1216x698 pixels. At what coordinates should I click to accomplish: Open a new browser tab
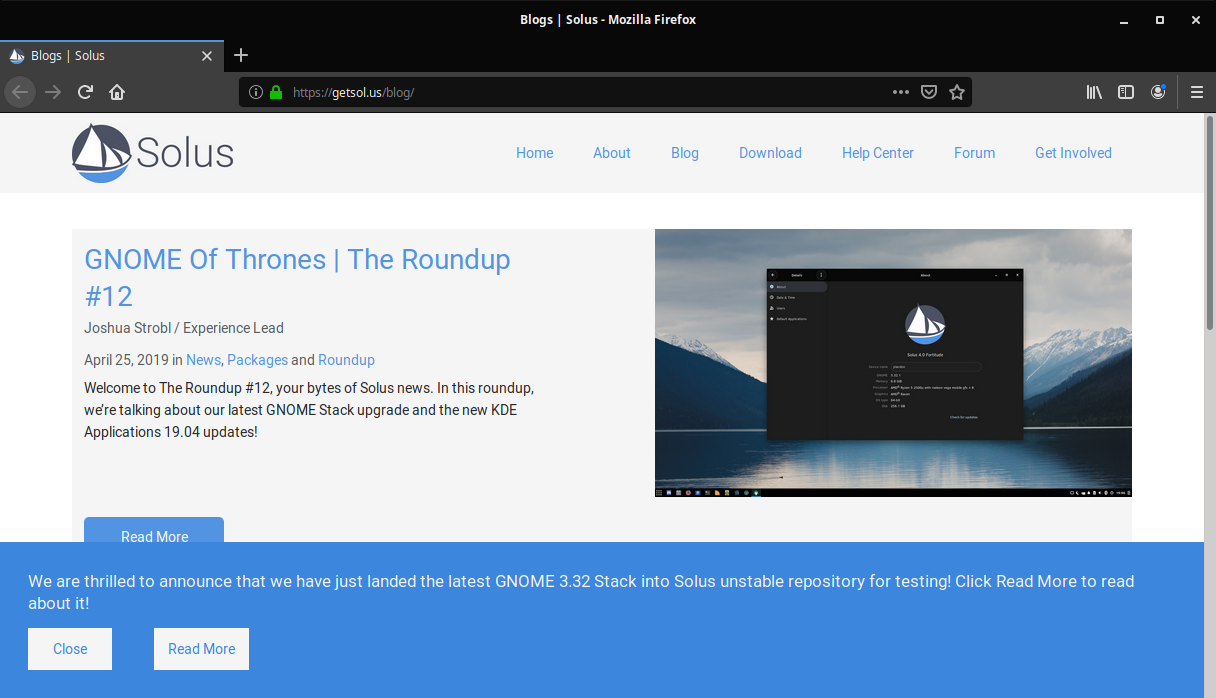point(241,55)
